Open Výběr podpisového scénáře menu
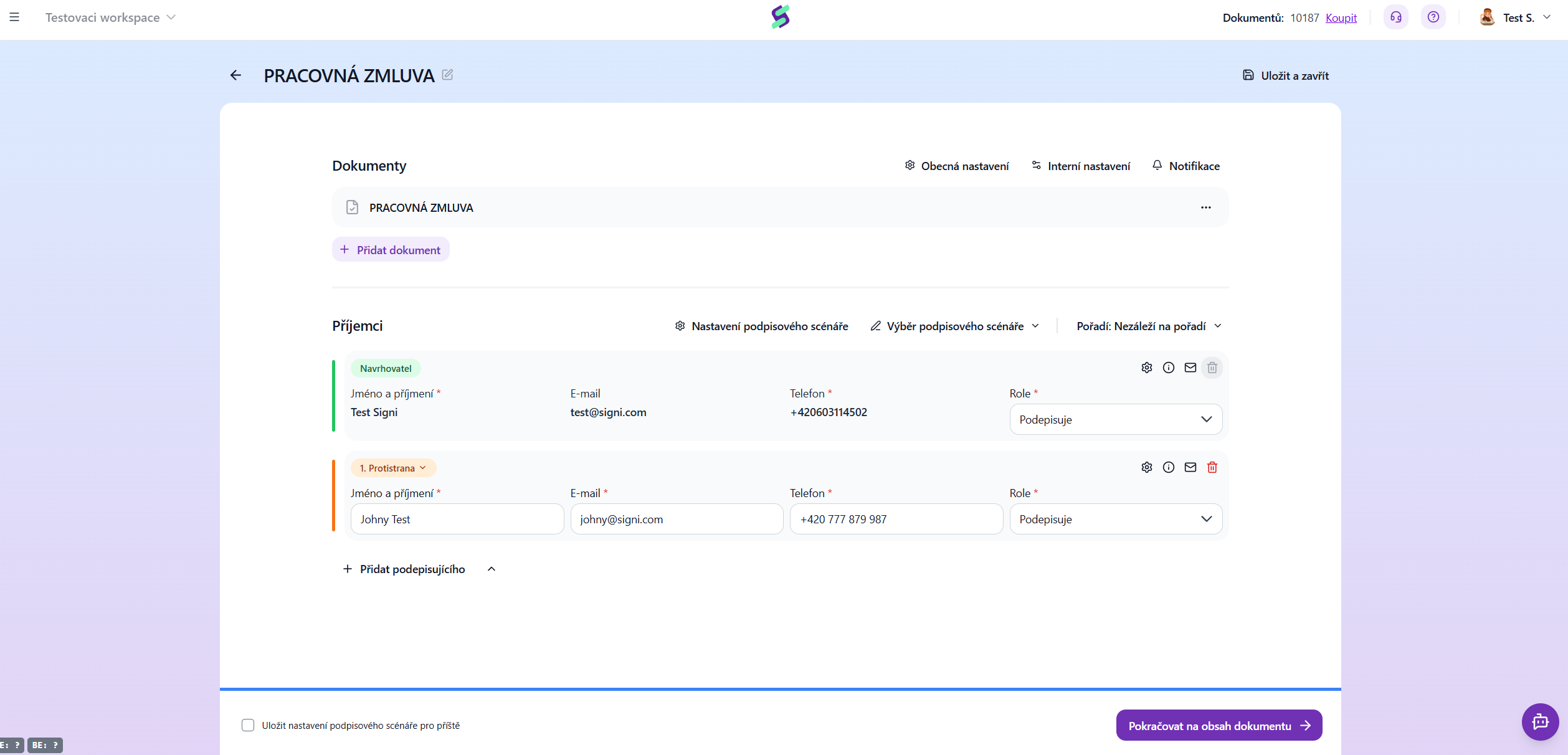1568x755 pixels. pyautogui.click(x=954, y=326)
